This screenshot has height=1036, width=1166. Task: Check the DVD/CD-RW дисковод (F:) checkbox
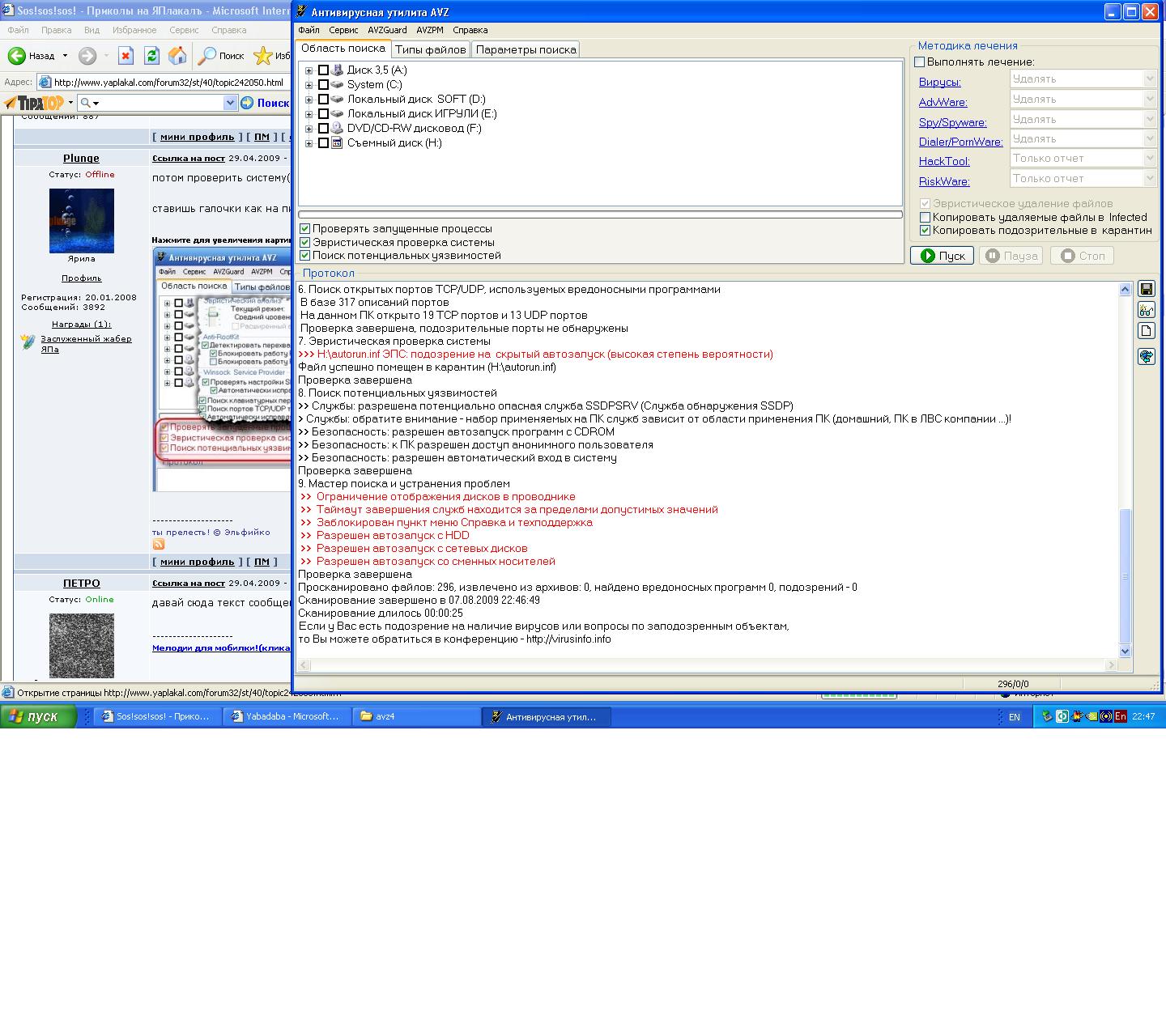coord(324,129)
